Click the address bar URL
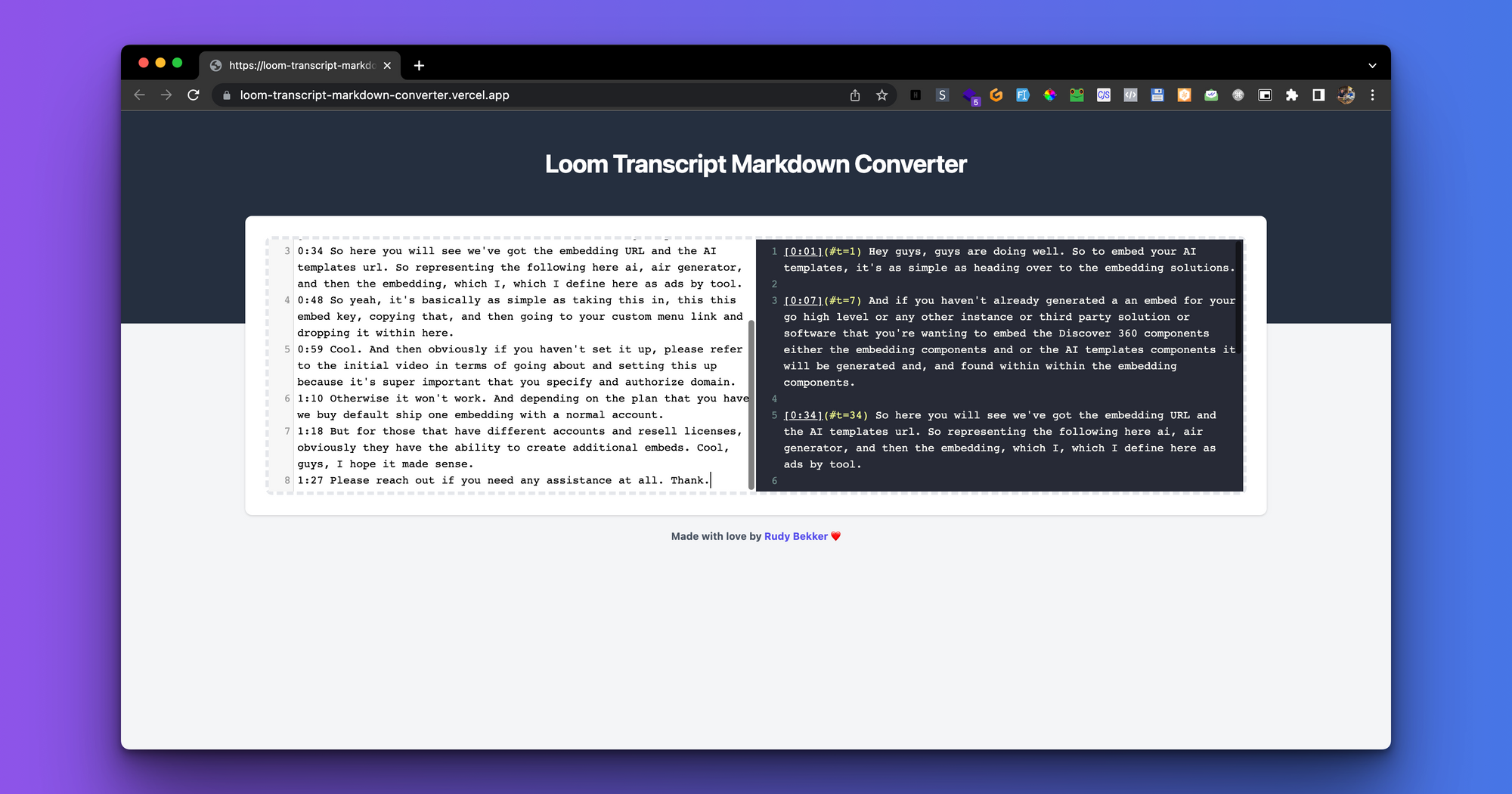The width and height of the screenshot is (1512, 794). coord(374,95)
